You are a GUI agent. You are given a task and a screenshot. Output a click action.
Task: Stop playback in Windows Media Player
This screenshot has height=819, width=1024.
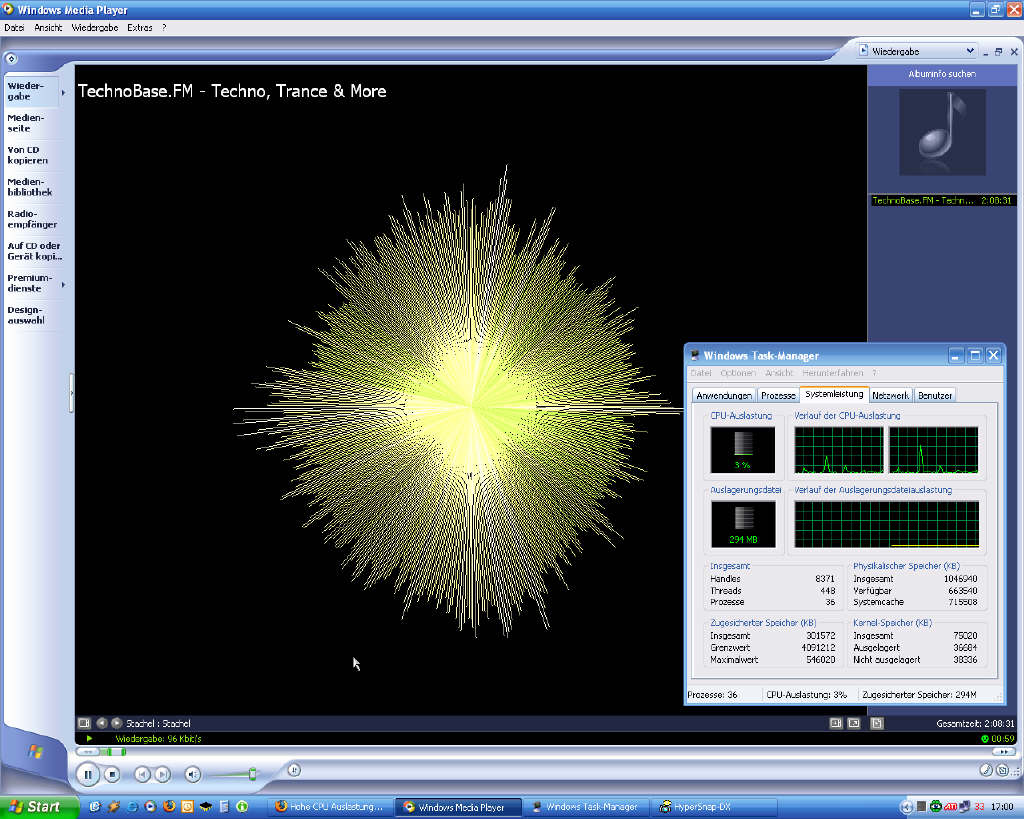coord(112,775)
